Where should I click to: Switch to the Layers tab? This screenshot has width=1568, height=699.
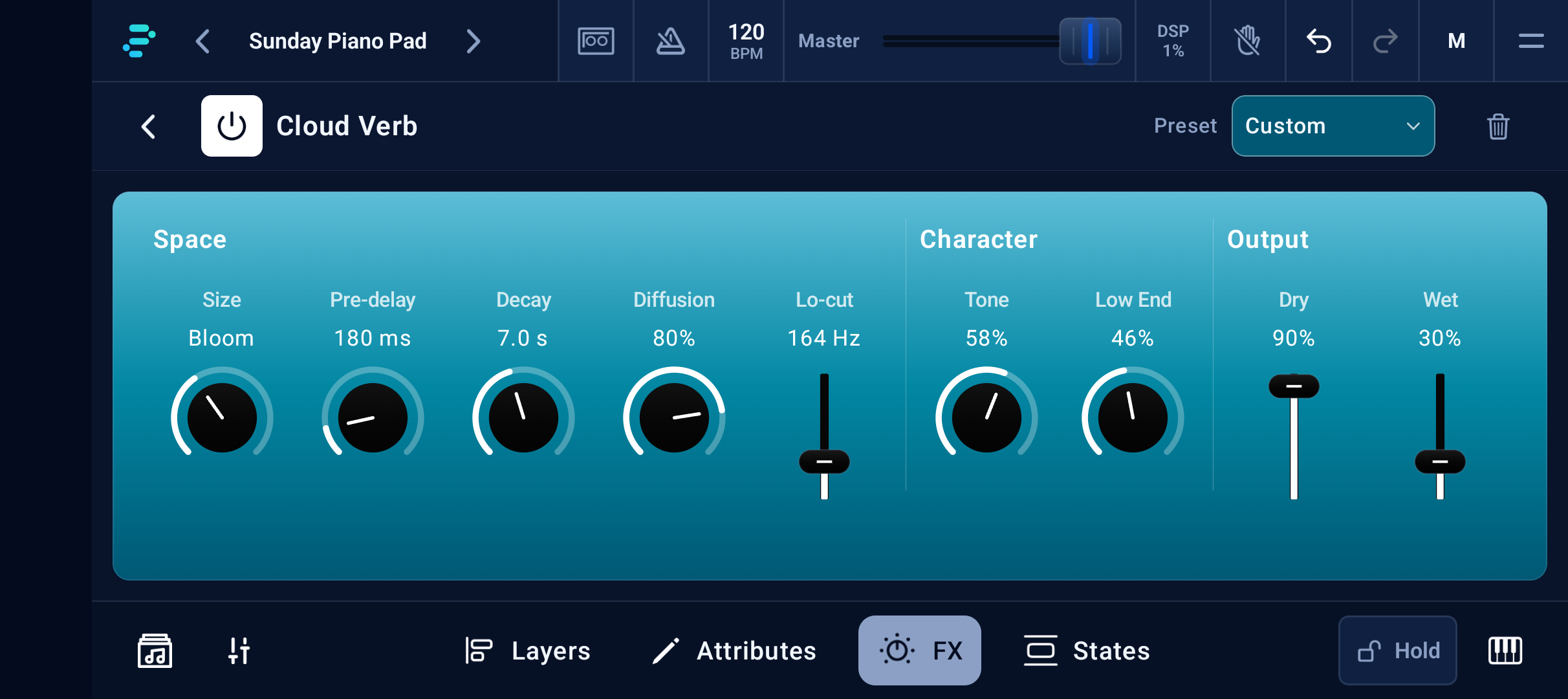(527, 650)
